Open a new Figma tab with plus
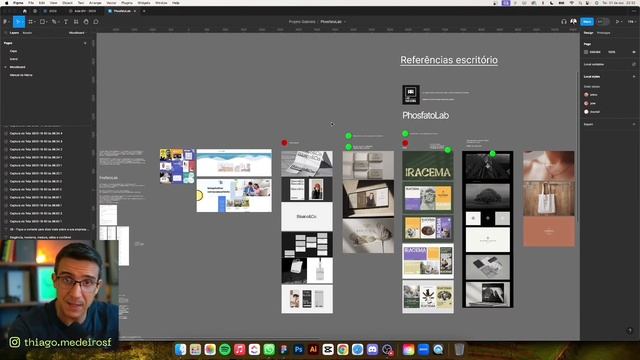The image size is (640, 360). pos(144,11)
